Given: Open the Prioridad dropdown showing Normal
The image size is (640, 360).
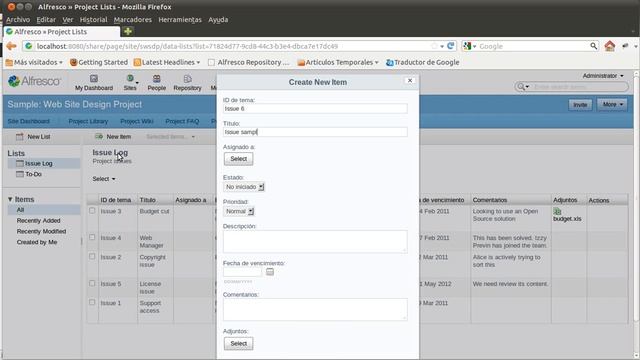Looking at the screenshot, I should (x=239, y=211).
